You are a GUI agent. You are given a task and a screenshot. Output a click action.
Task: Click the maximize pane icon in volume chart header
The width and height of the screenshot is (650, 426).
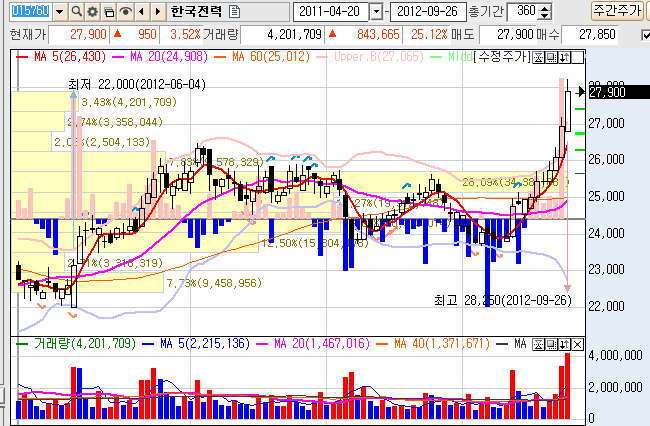coord(551,344)
